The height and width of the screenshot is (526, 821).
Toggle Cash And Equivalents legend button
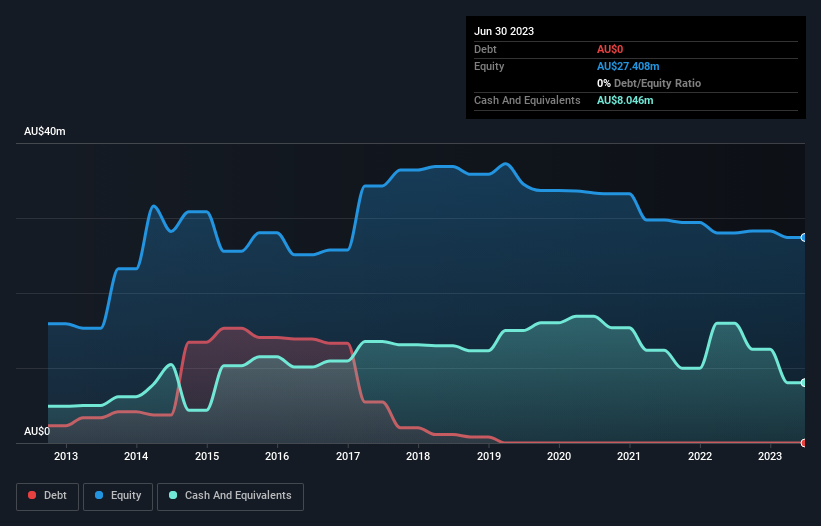click(230, 496)
